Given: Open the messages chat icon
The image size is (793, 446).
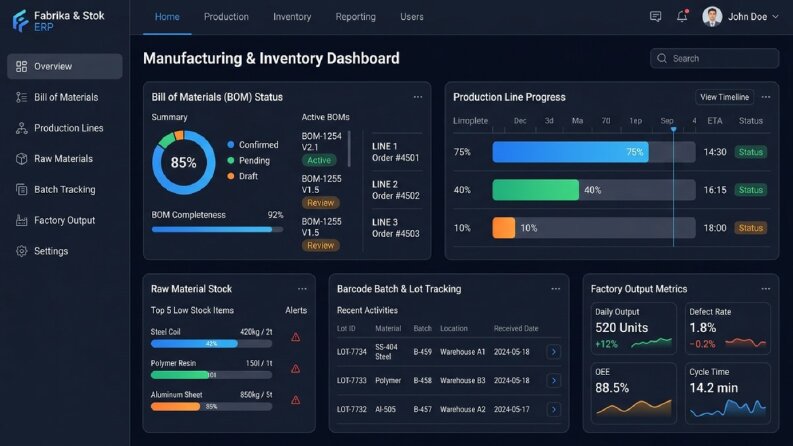Looking at the screenshot, I should point(655,17).
